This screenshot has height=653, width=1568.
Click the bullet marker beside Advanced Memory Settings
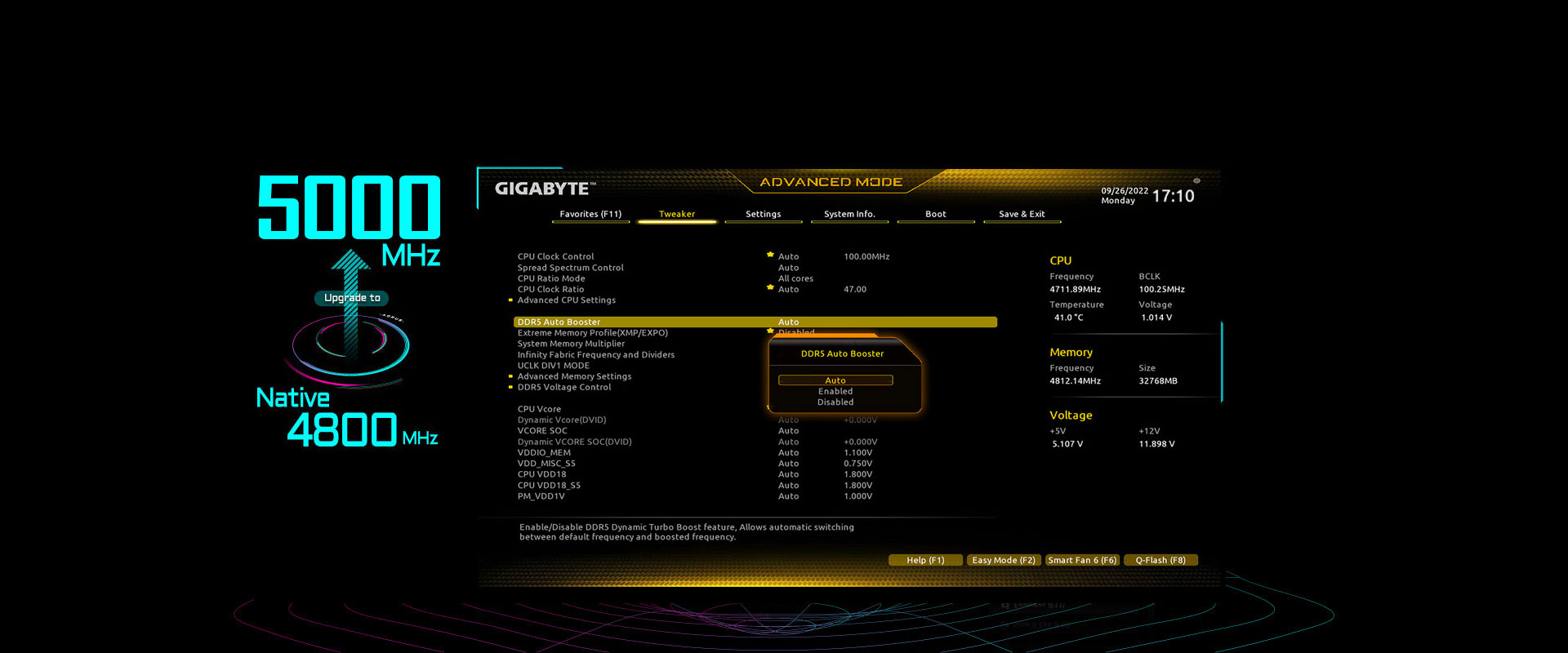click(x=511, y=376)
